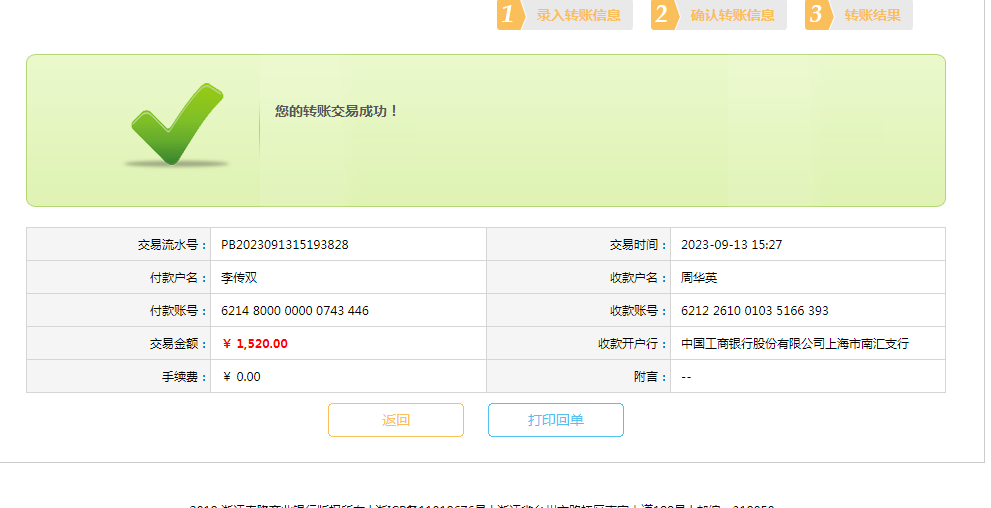Click the payer name 李传双

point(239,277)
